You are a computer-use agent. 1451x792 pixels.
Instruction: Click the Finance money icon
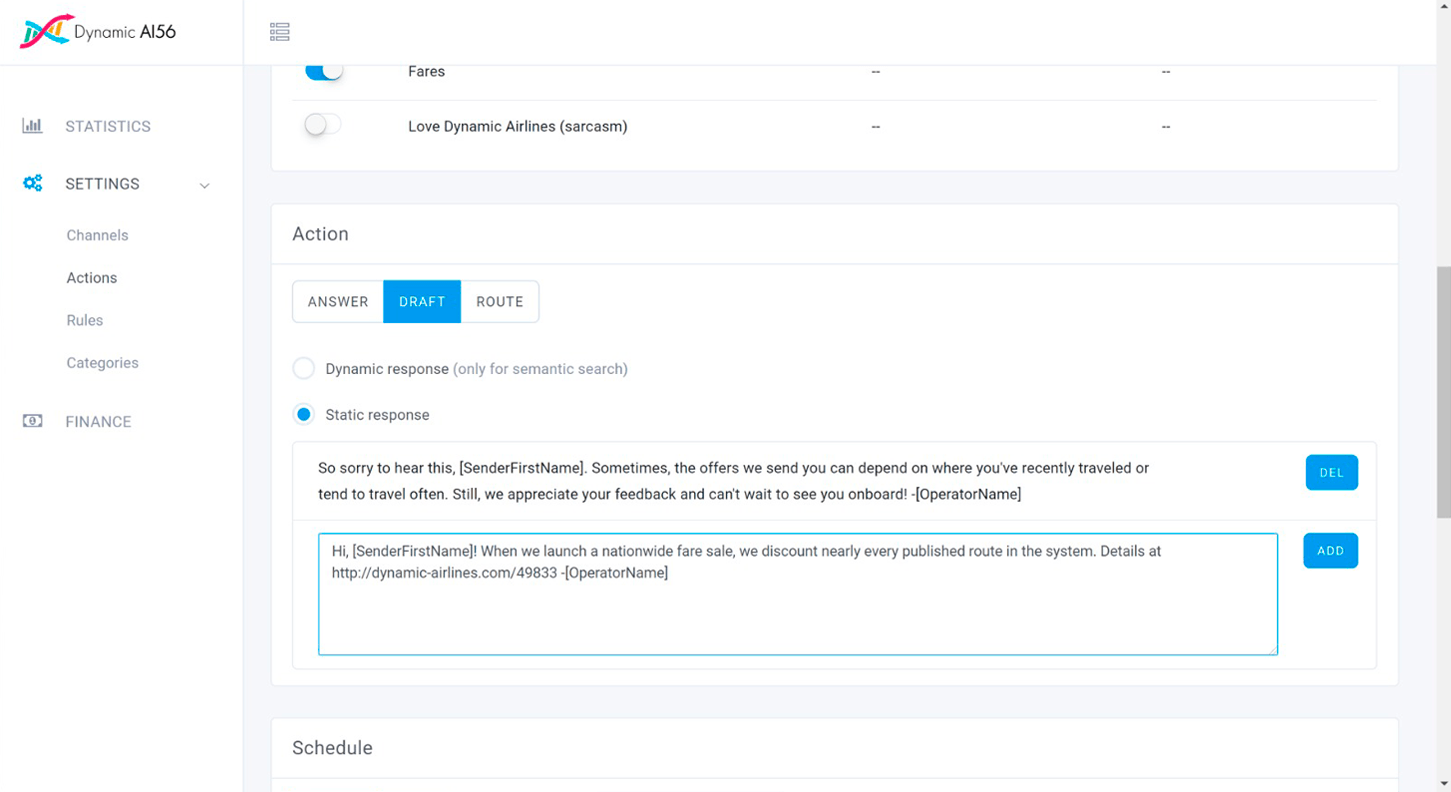(33, 421)
